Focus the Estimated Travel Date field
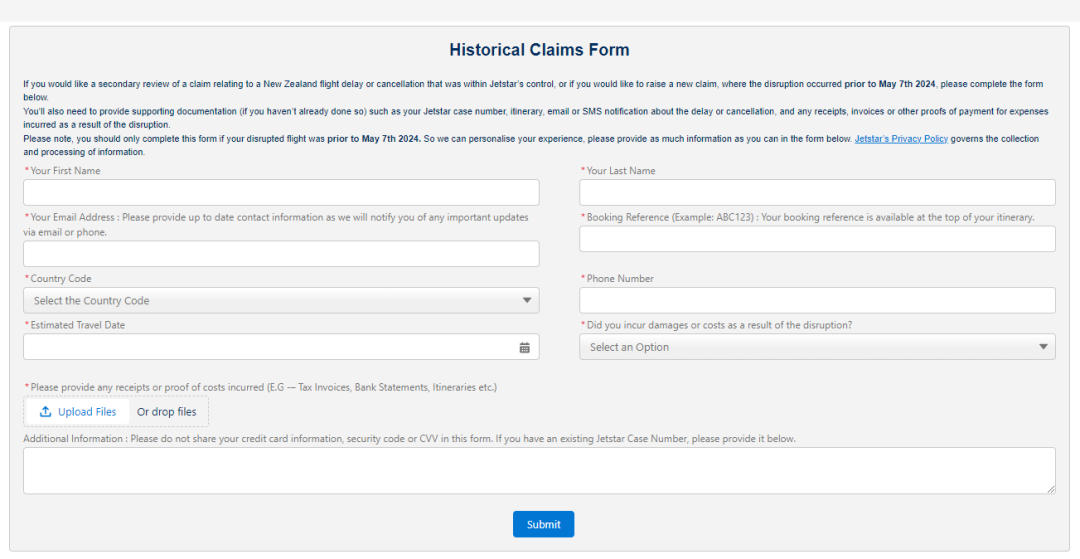Viewport: 1080px width, 559px height. tap(270, 347)
